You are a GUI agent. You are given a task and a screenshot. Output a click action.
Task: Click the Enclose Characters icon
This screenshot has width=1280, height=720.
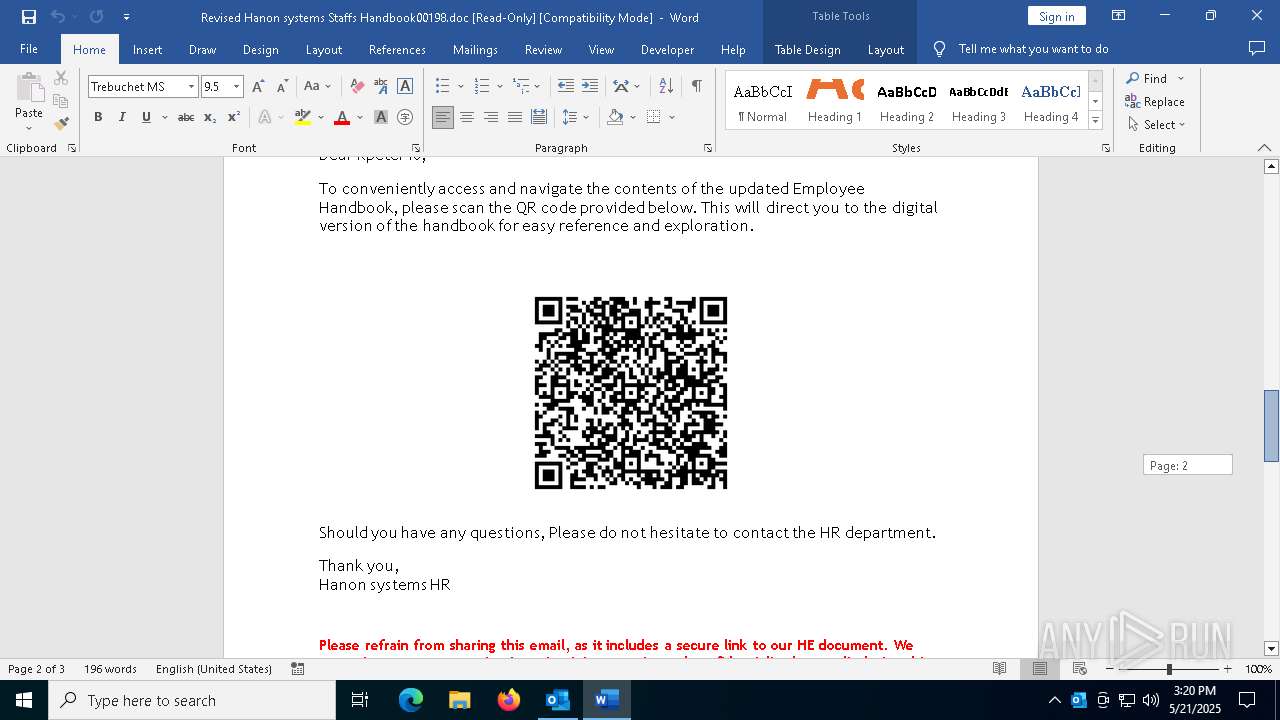click(405, 117)
